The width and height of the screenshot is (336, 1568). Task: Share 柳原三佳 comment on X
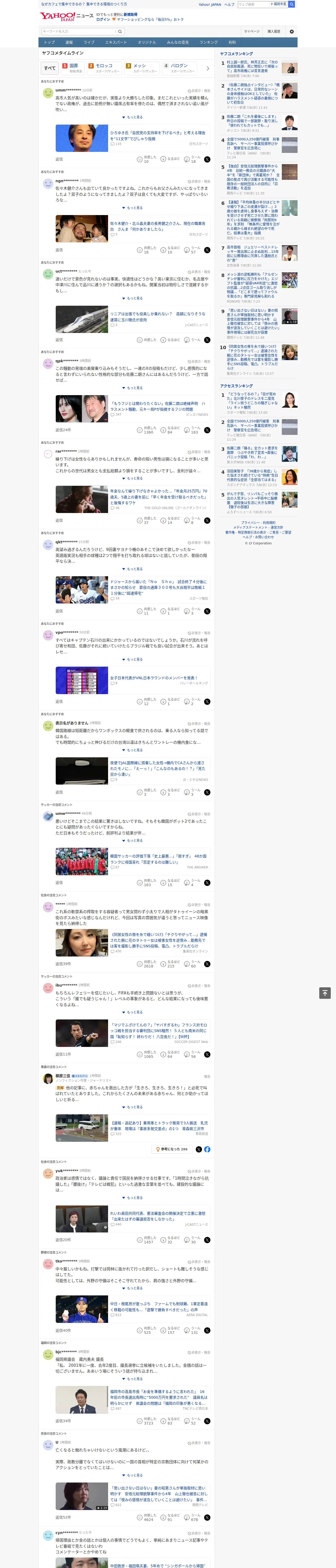(199, 1149)
